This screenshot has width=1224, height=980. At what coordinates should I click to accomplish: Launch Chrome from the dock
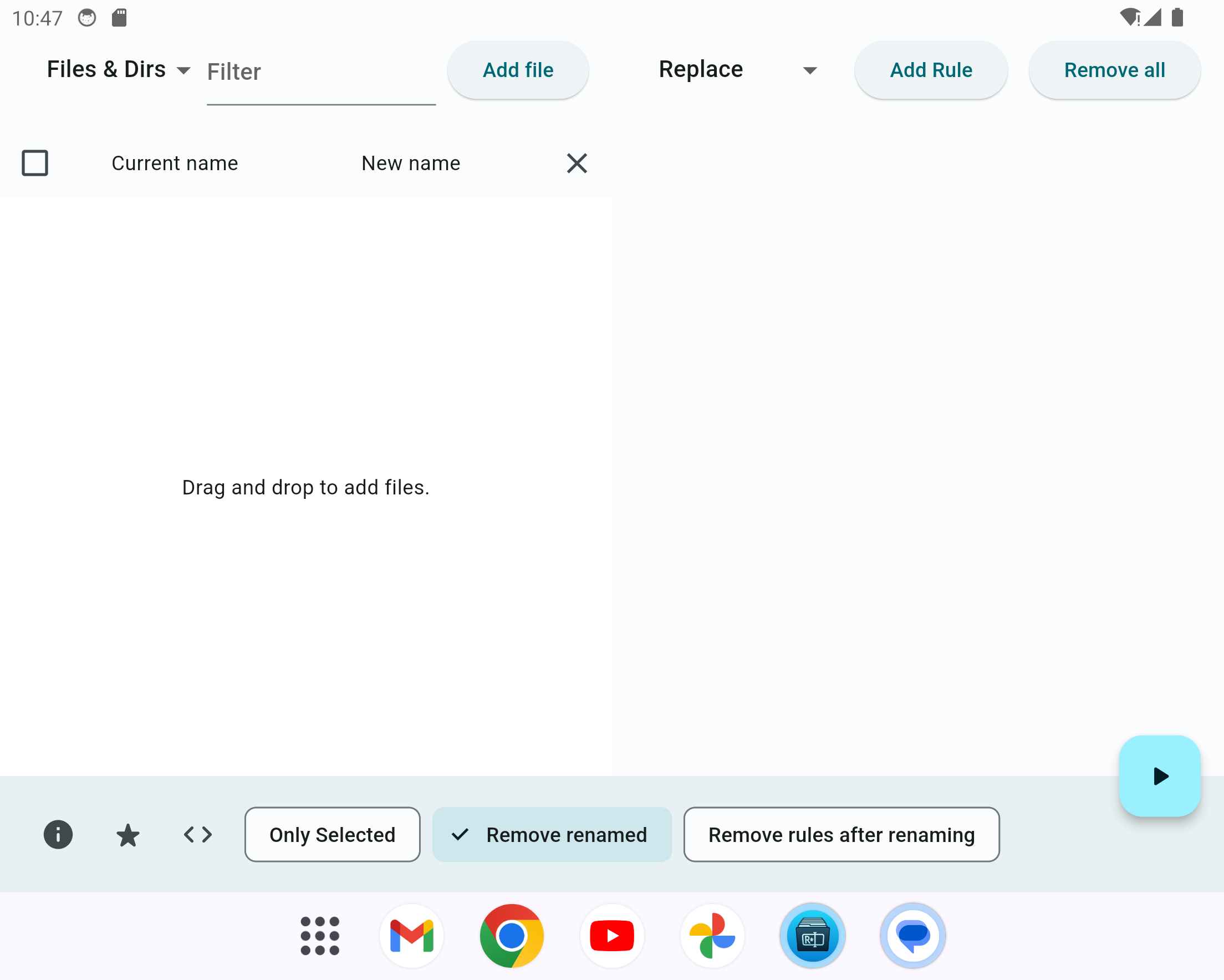tap(512, 936)
